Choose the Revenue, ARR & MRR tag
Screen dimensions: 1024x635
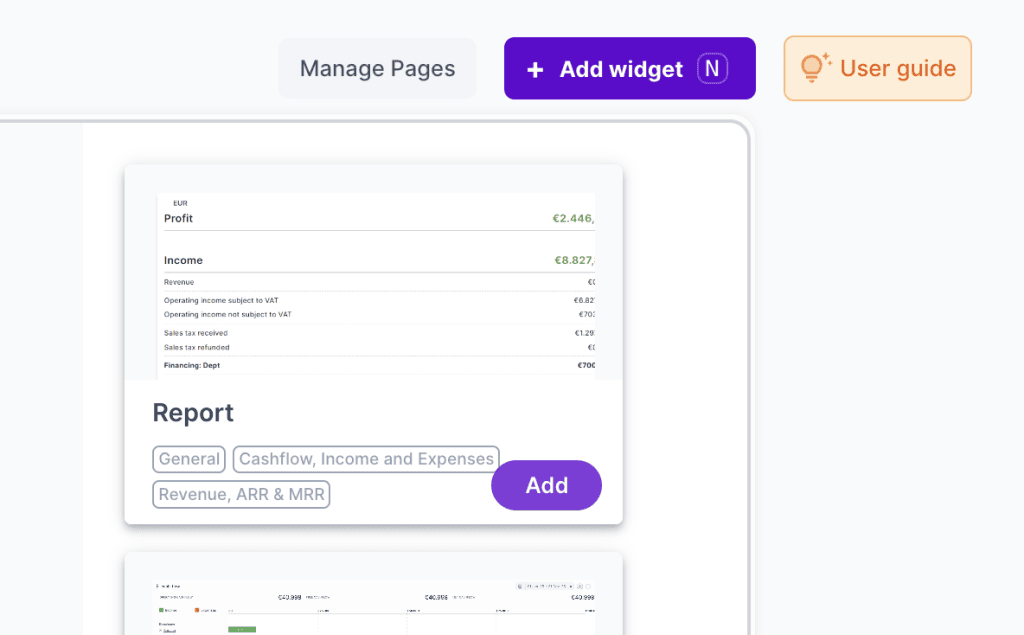click(x=242, y=494)
